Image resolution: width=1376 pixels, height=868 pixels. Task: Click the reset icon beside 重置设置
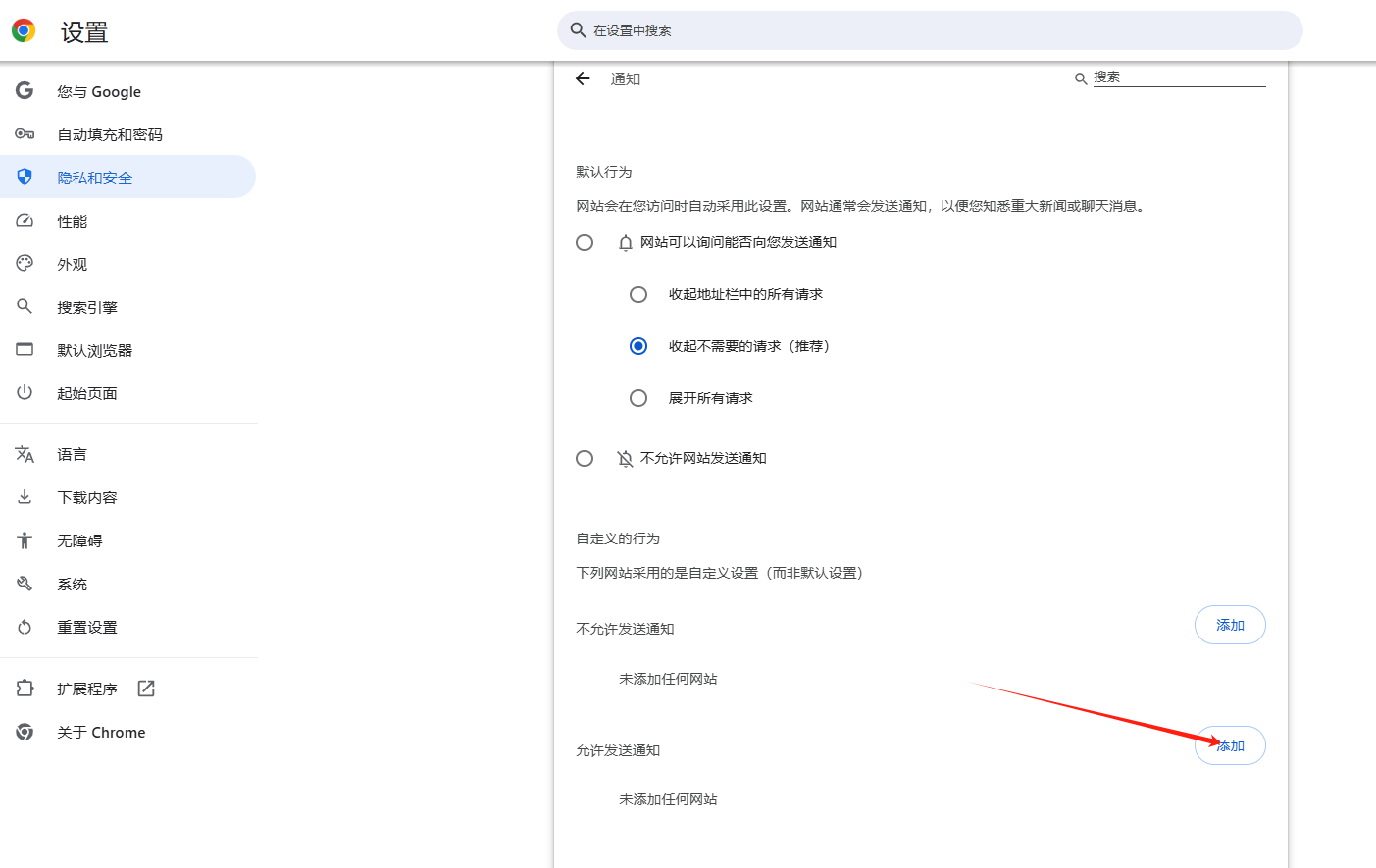(25, 627)
